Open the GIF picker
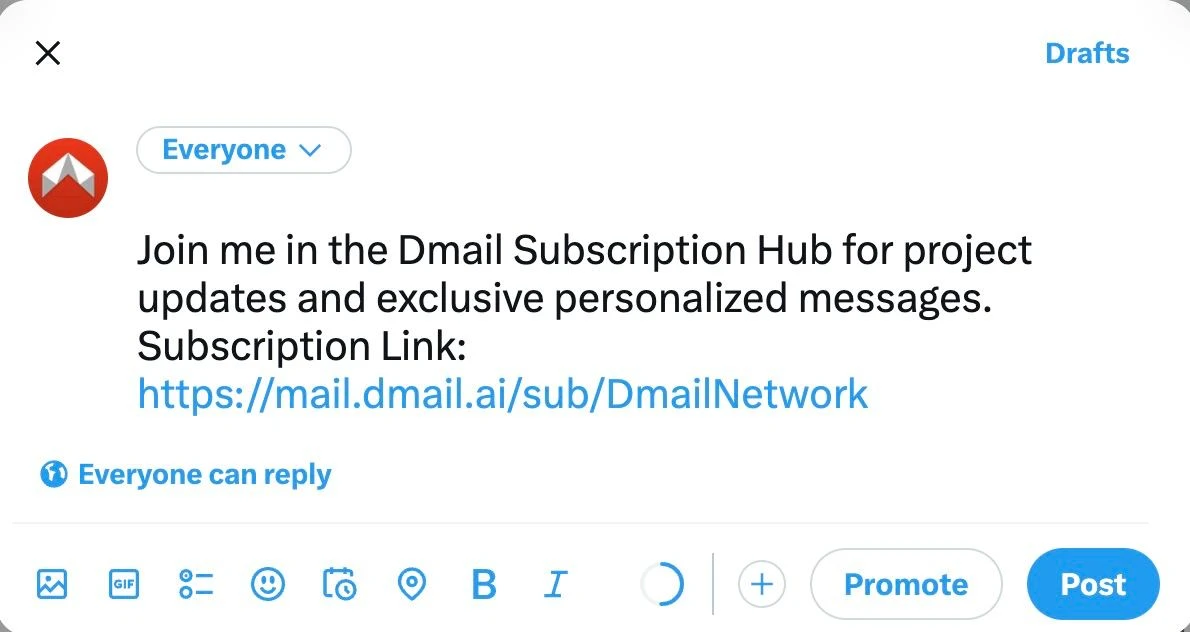The width and height of the screenshot is (1190, 632). pos(124,584)
